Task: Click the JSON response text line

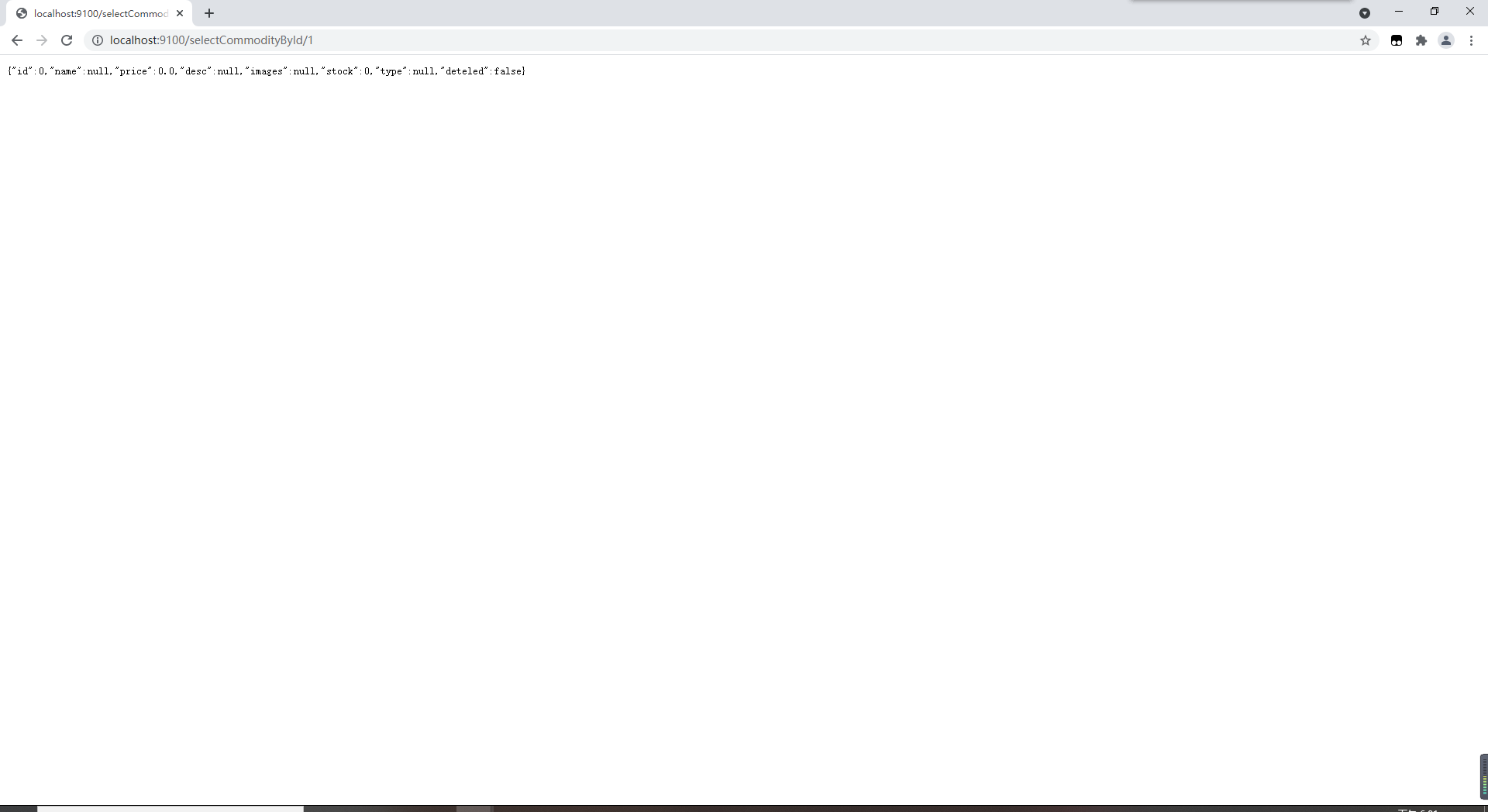Action: [x=267, y=71]
